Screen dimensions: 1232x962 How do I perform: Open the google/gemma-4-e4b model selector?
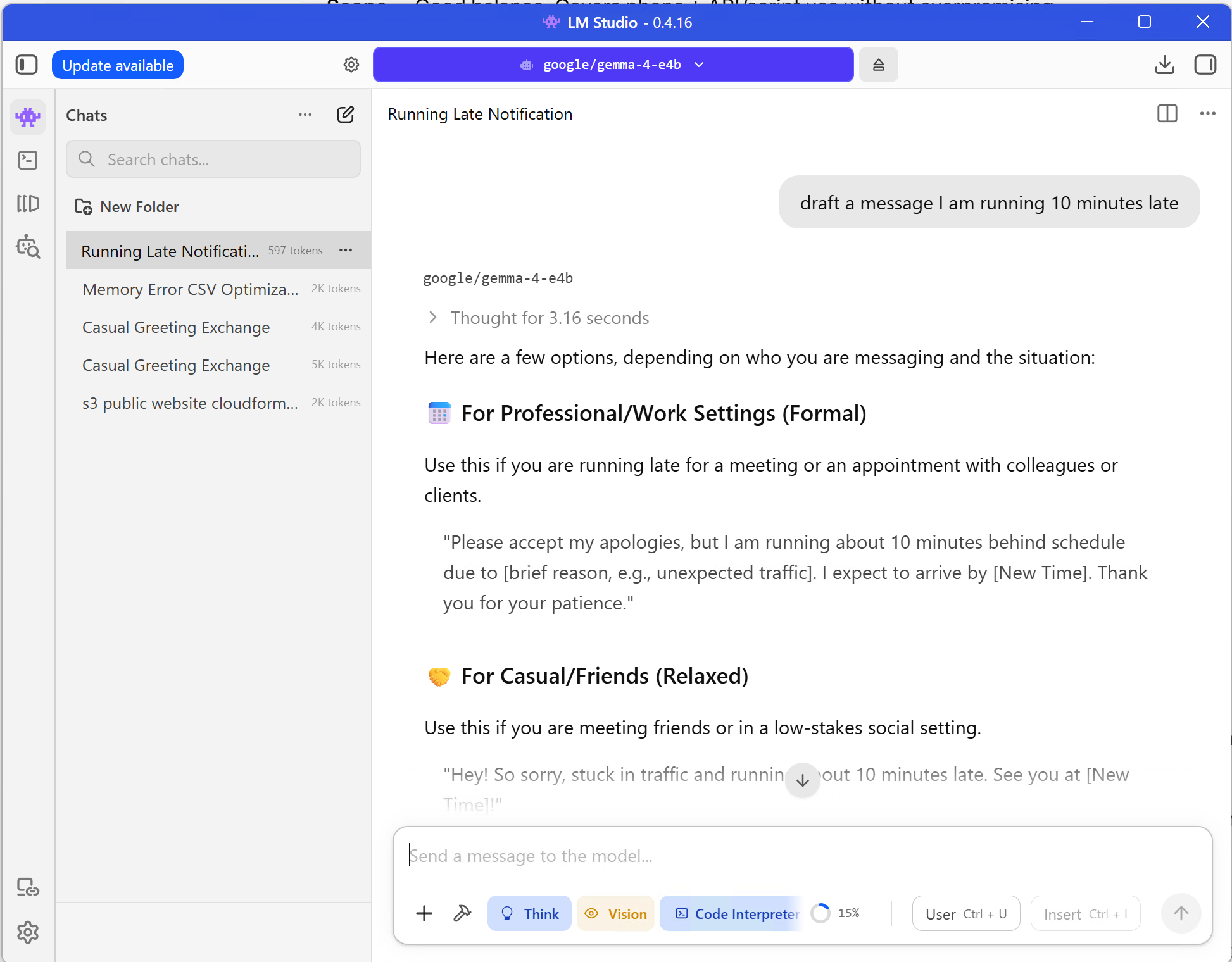tap(613, 65)
